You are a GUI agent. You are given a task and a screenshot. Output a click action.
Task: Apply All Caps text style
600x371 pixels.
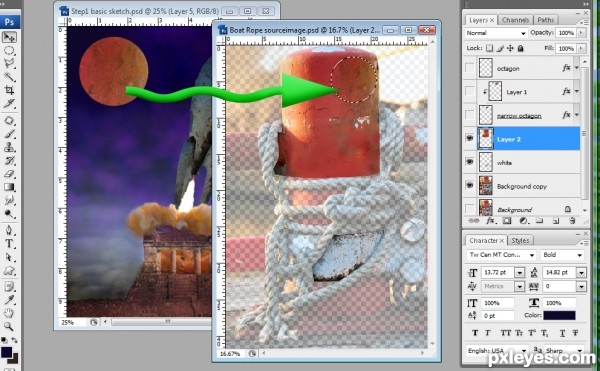pos(506,333)
